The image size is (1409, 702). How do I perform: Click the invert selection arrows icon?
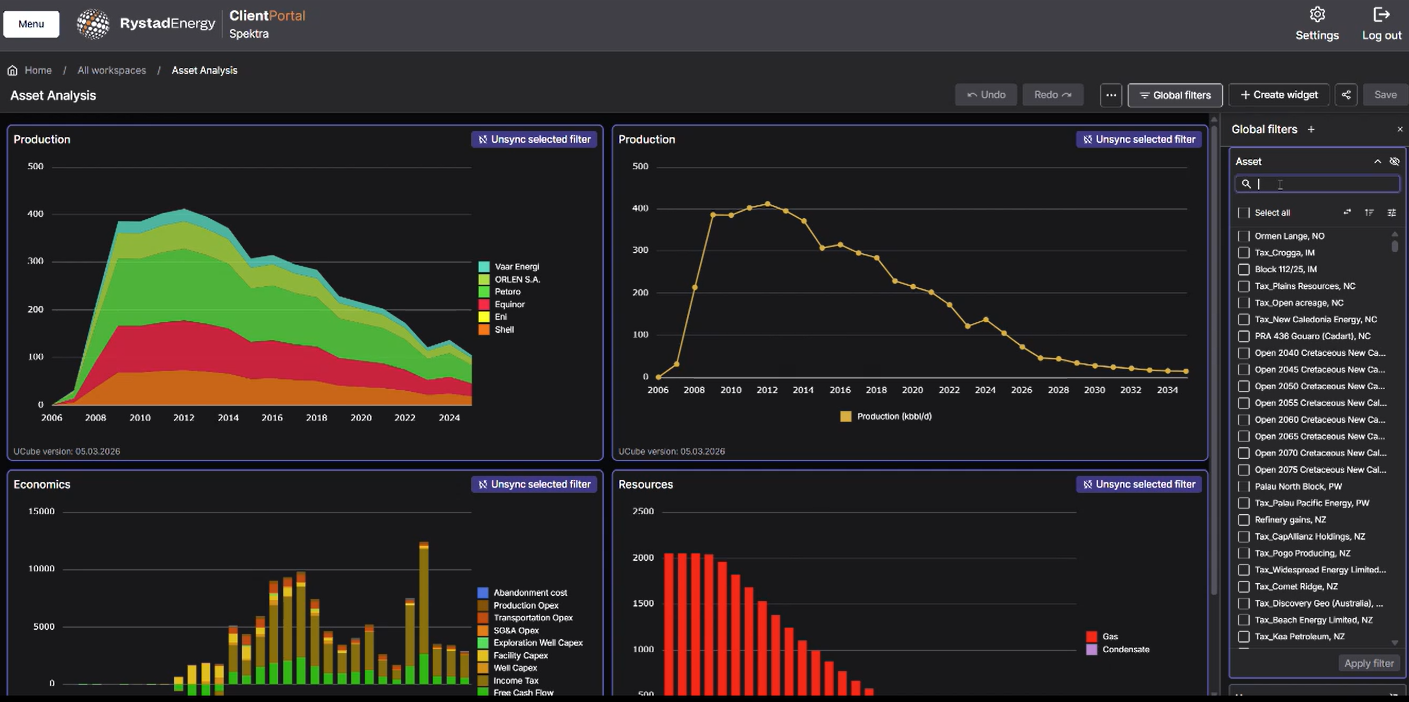[x=1347, y=212]
